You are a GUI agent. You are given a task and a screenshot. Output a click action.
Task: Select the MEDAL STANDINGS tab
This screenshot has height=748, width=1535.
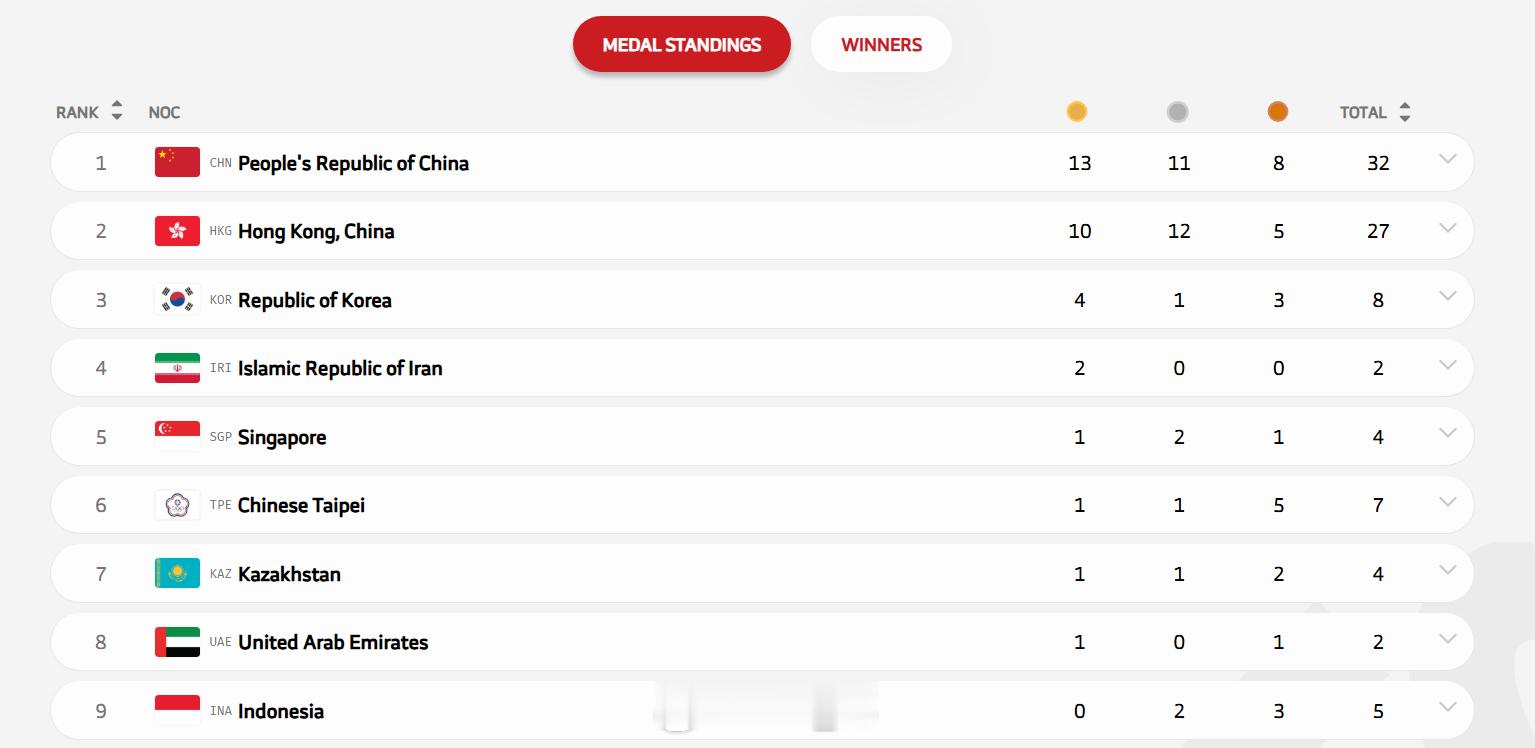pos(682,44)
